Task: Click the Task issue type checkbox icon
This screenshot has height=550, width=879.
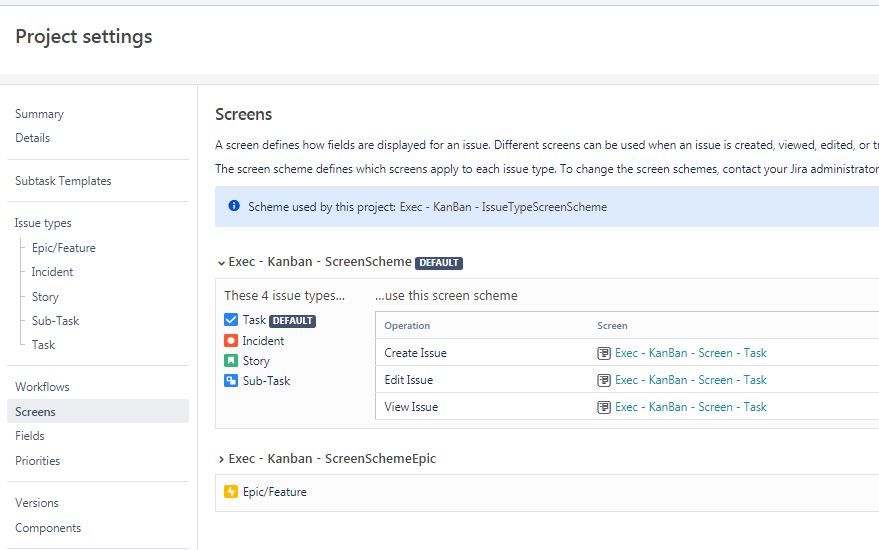Action: [231, 320]
